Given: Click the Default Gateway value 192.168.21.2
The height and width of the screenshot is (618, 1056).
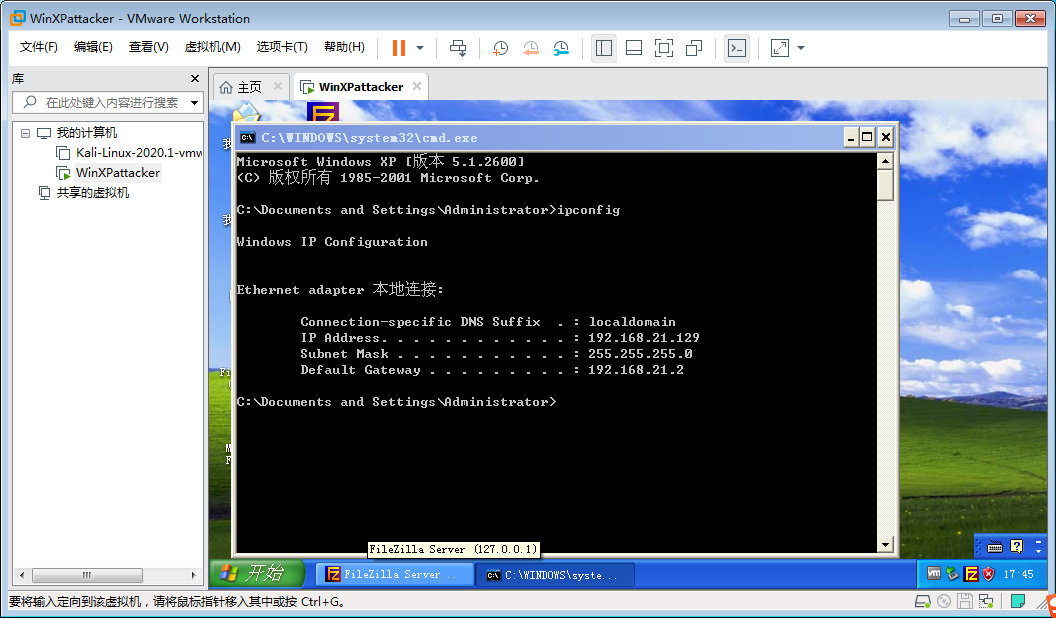Looking at the screenshot, I should tap(636, 370).
